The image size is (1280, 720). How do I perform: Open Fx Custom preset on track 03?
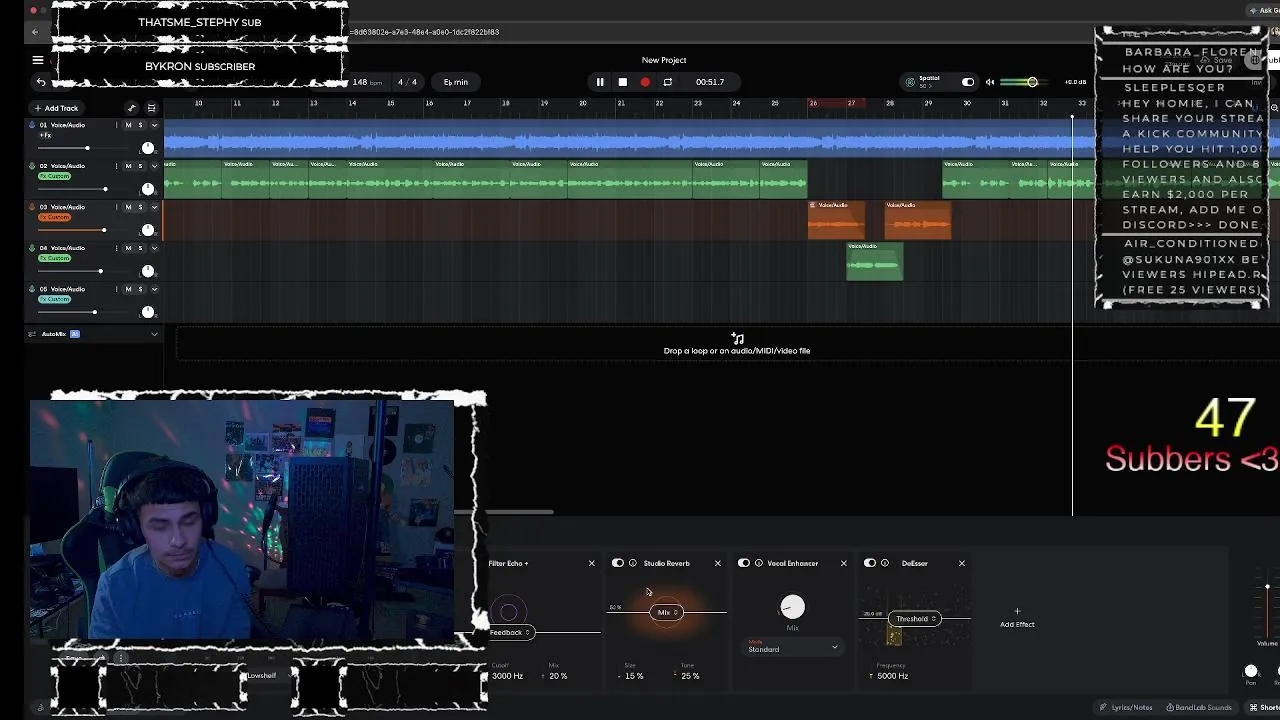(x=55, y=217)
